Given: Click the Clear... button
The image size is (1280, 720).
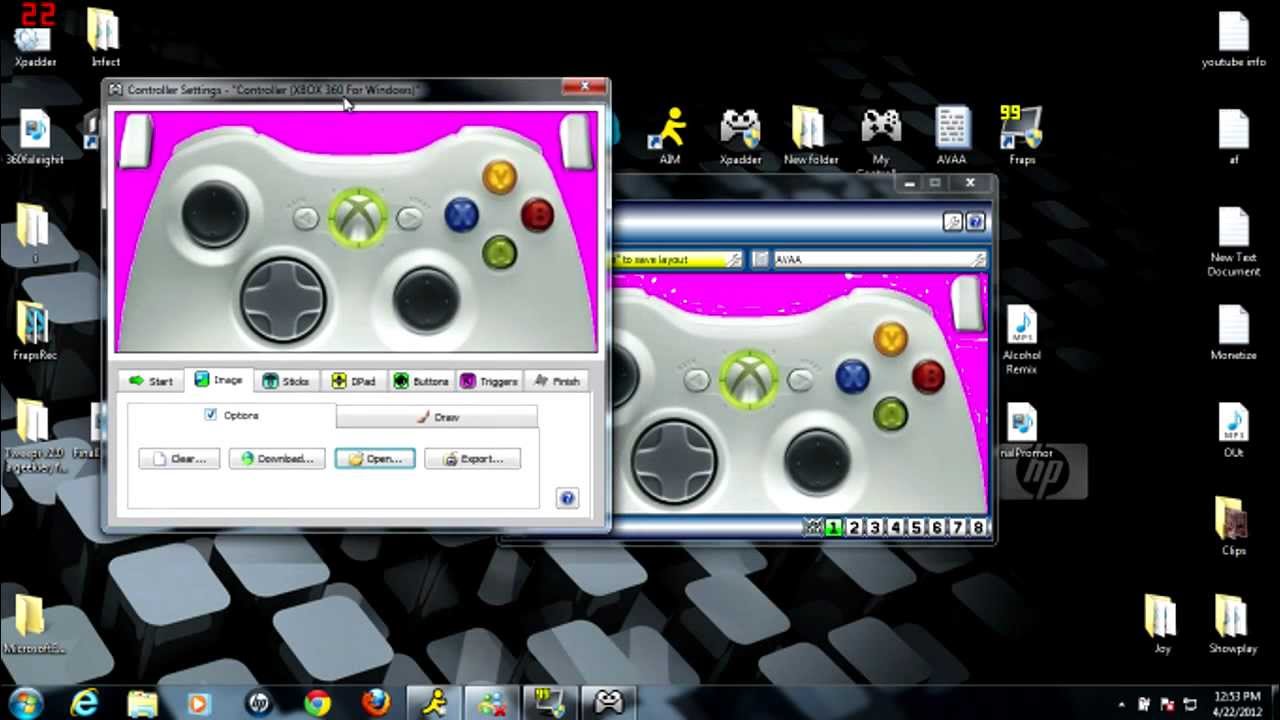Looking at the screenshot, I should [x=179, y=459].
